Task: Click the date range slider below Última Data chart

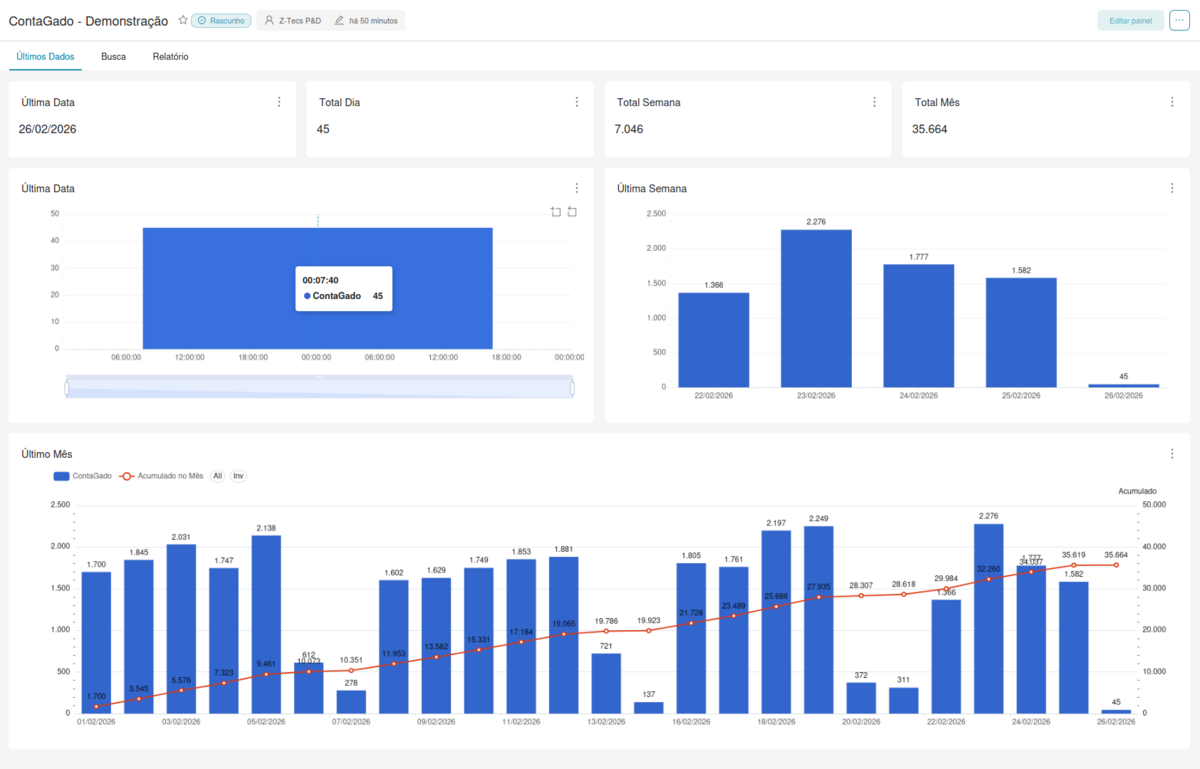Action: tap(319, 386)
